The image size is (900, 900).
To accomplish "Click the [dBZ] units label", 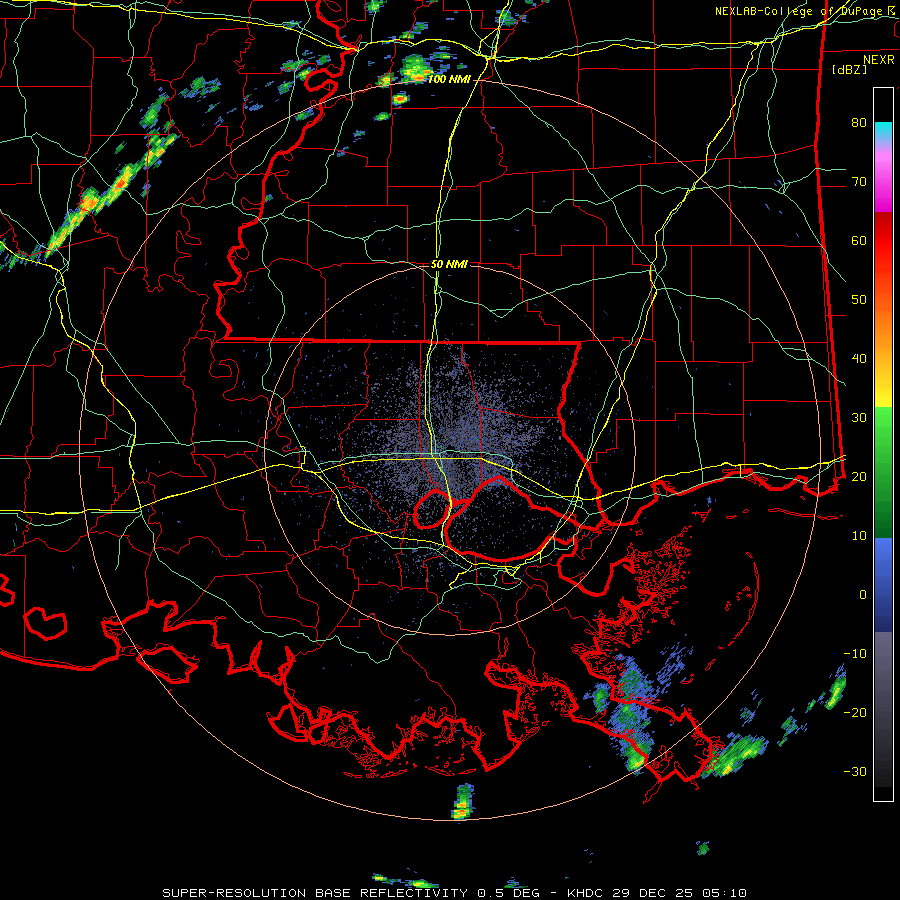I will point(849,69).
